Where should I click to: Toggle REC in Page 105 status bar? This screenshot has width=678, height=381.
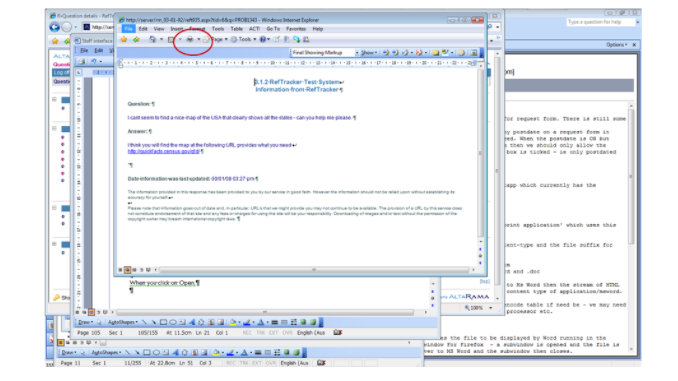click(x=247, y=333)
